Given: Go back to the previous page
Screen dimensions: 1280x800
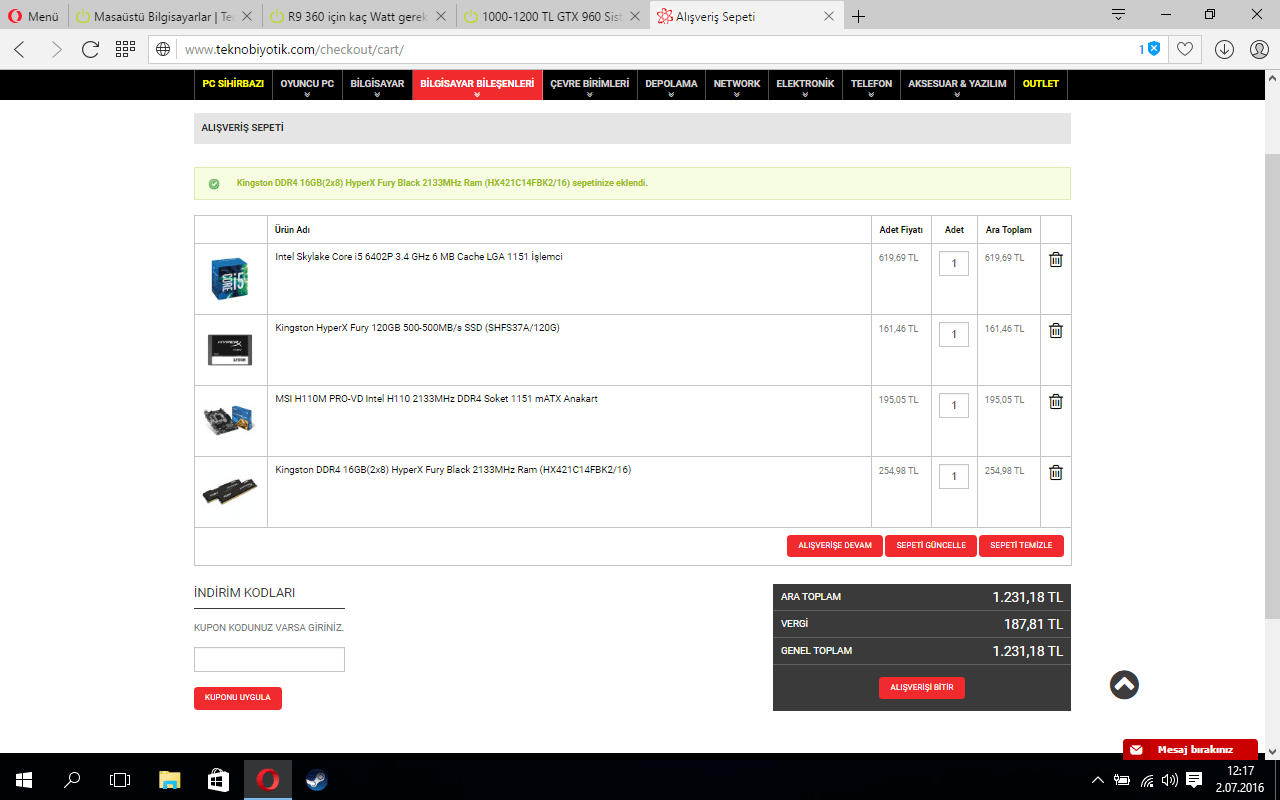Looking at the screenshot, I should [20, 49].
